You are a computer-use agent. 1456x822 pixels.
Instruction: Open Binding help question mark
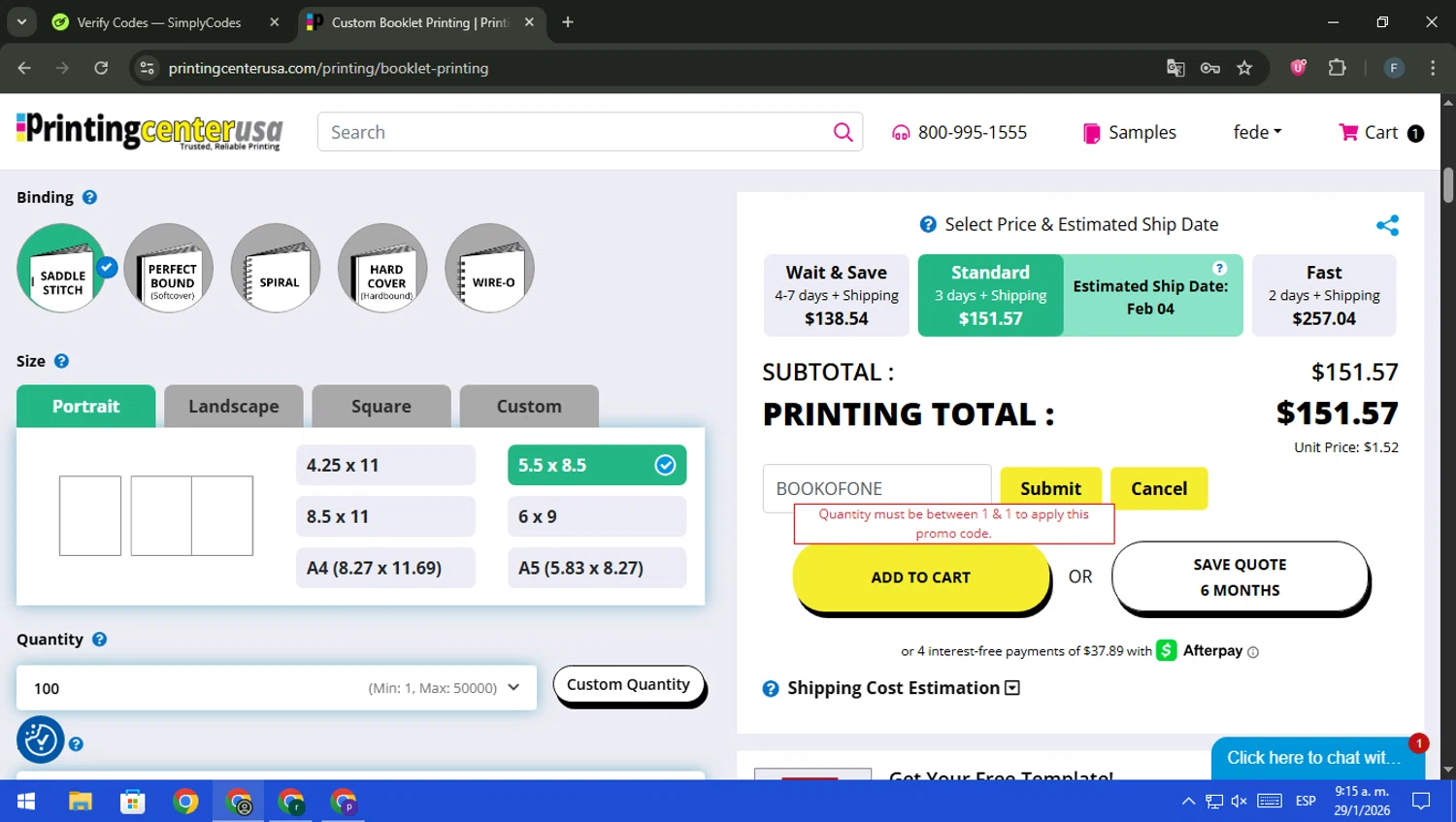tap(89, 197)
